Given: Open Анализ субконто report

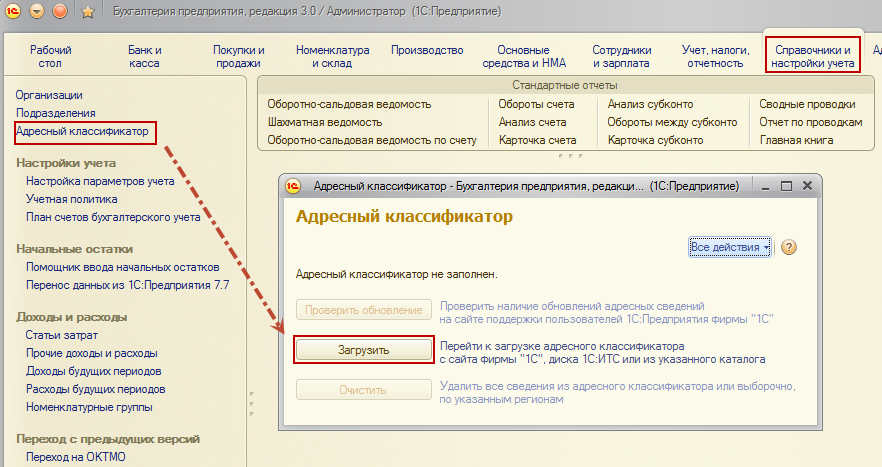Looking at the screenshot, I should pyautogui.click(x=650, y=104).
